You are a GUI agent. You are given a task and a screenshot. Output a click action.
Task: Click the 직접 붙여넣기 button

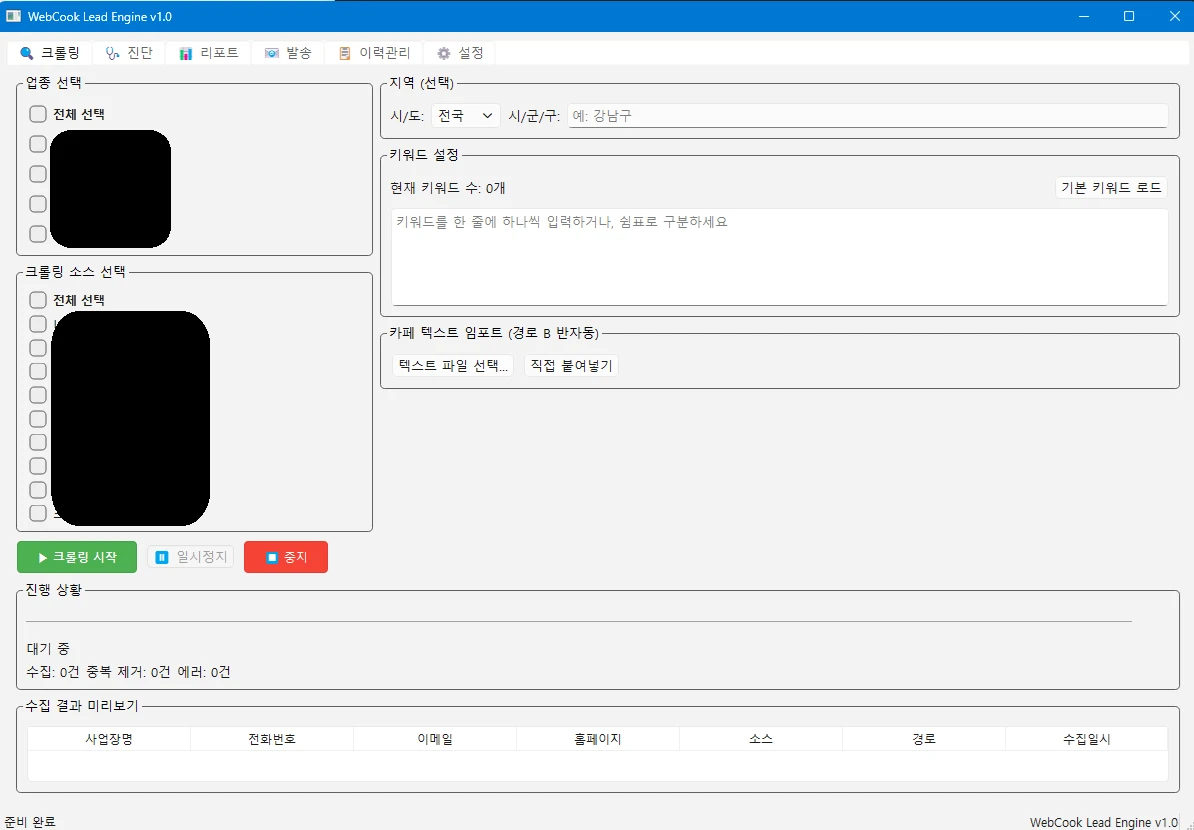pyautogui.click(x=571, y=366)
